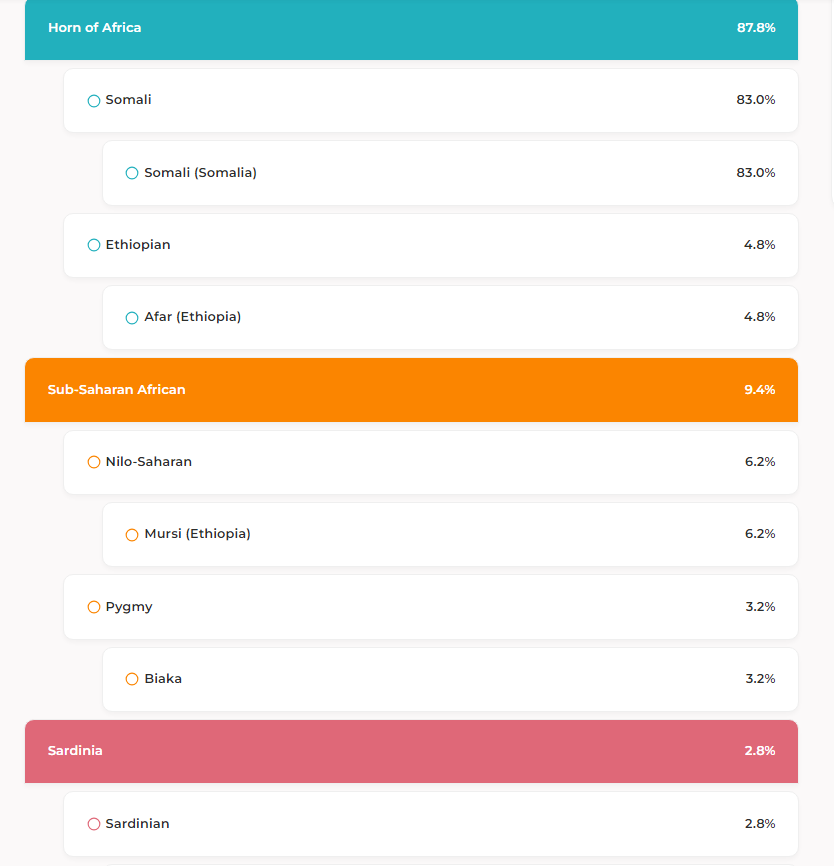The image size is (834, 866).
Task: Select the Sardinian 2.8% row
Action: (x=430, y=824)
